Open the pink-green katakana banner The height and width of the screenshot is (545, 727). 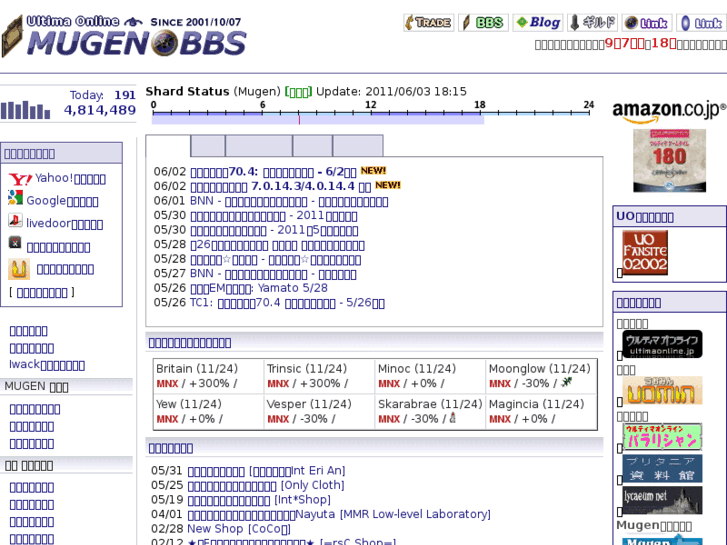(663, 436)
